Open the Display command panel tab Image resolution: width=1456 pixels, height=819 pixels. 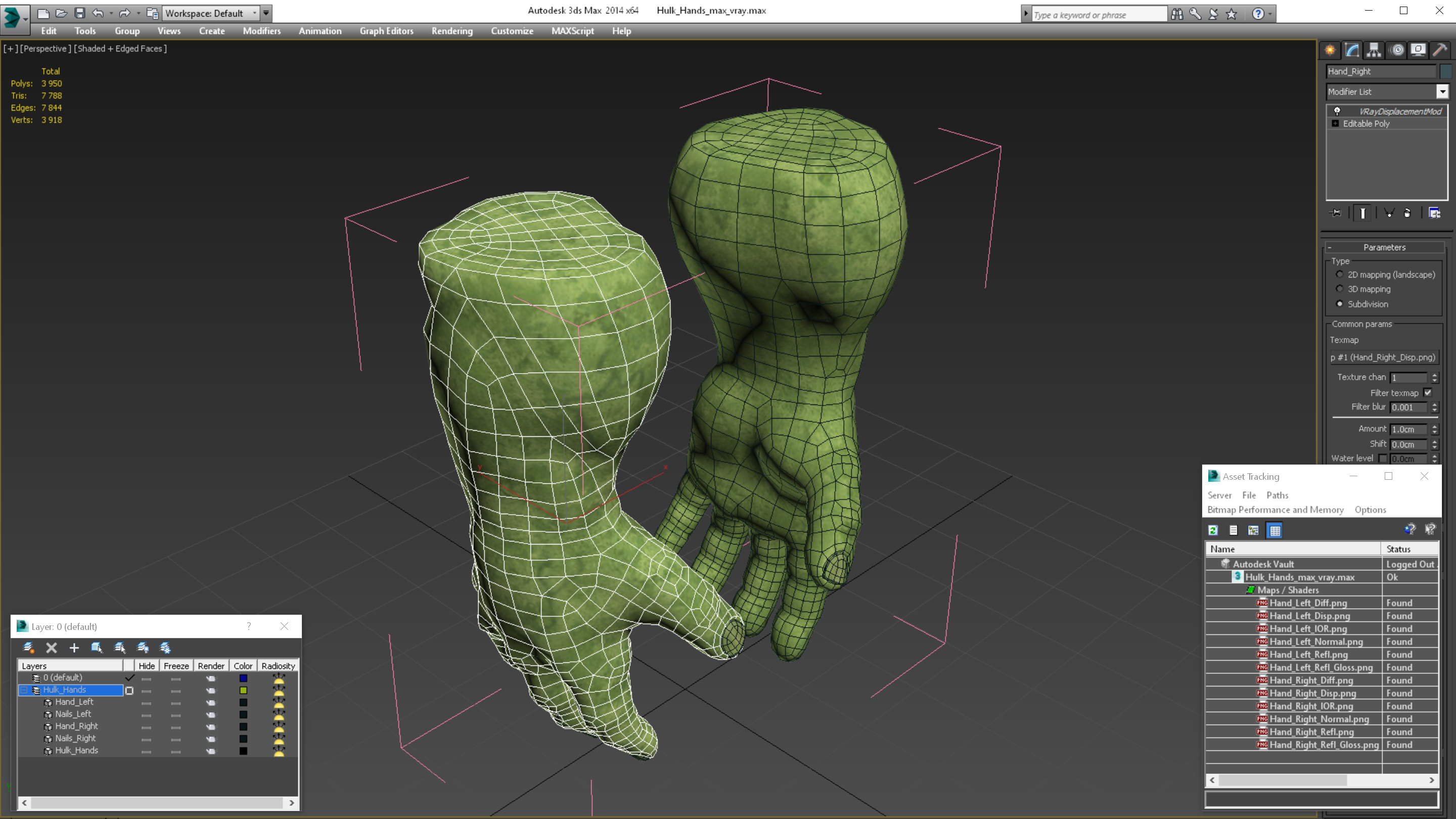tap(1418, 50)
